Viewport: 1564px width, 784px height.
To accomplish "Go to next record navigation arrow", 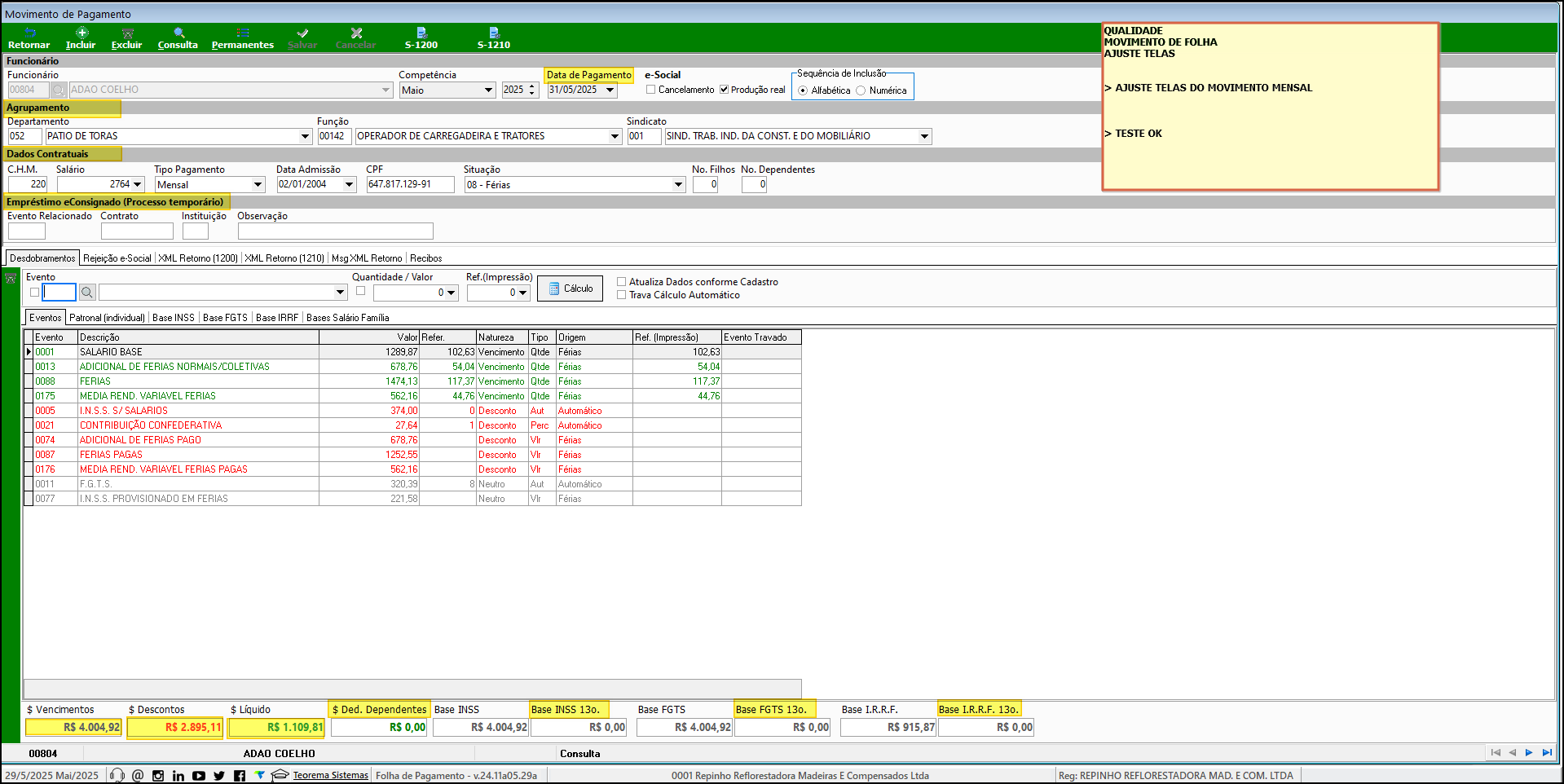I will point(1530,752).
